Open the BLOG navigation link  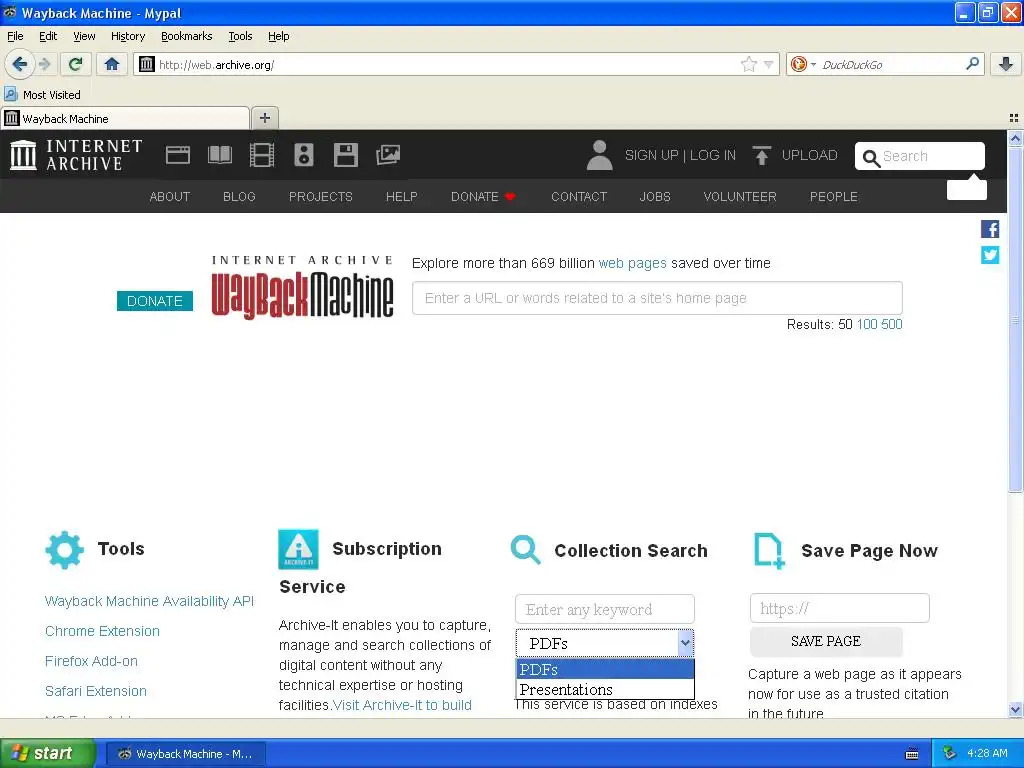pos(239,197)
